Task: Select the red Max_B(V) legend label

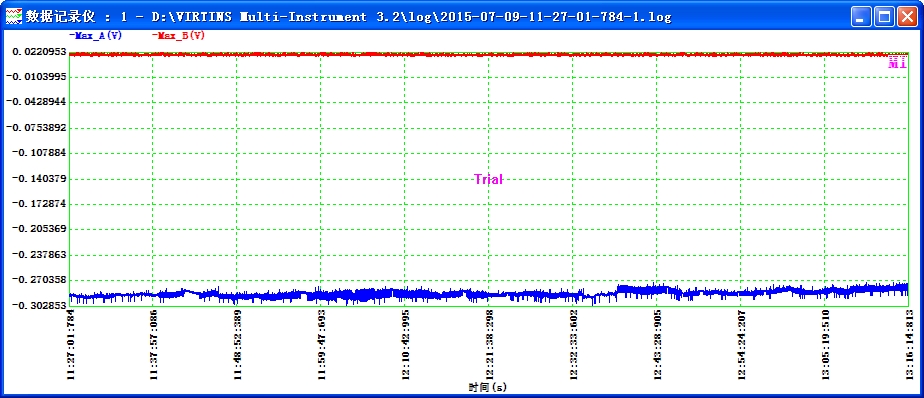Action: point(178,35)
